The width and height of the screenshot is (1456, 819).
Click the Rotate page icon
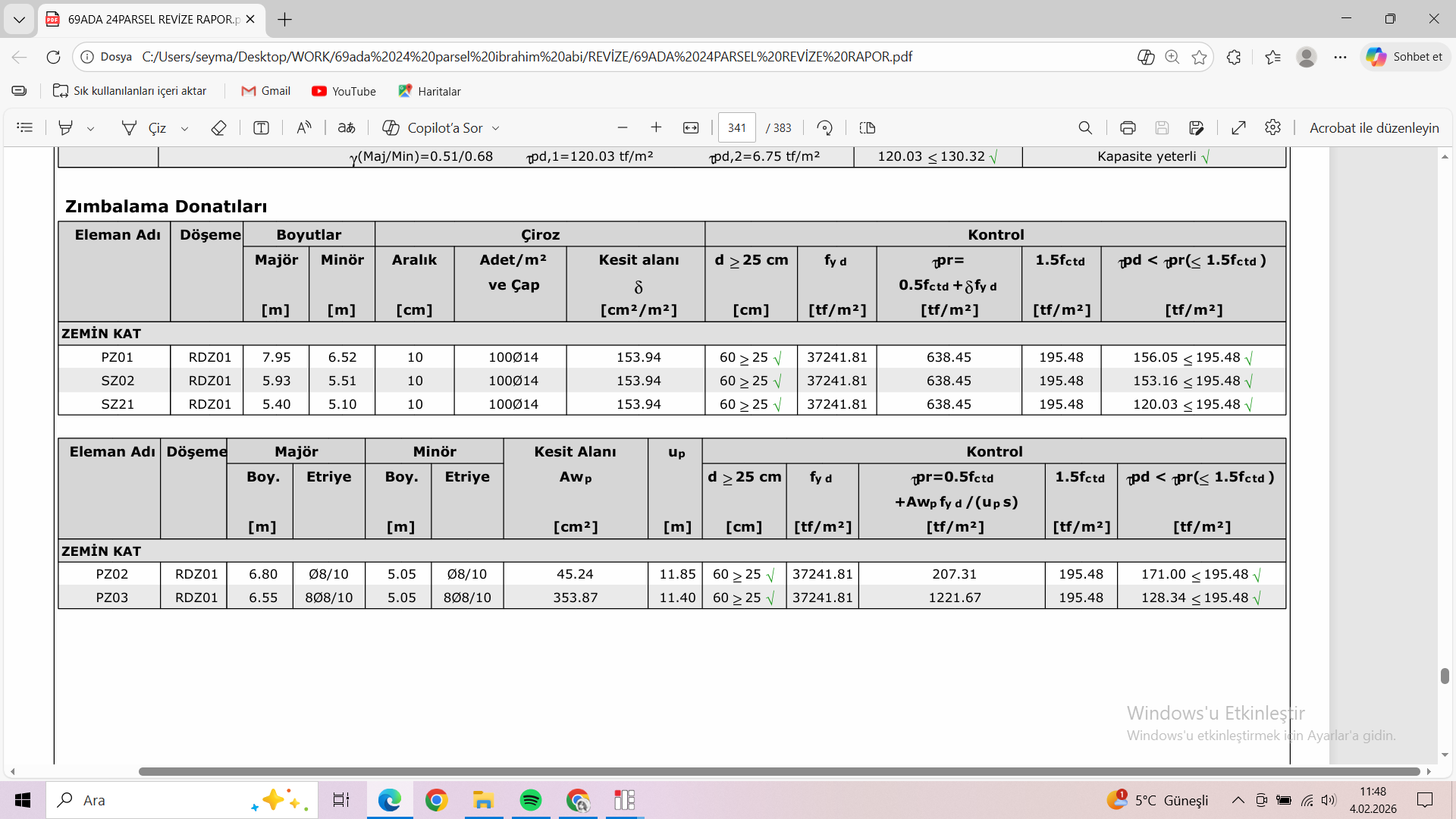(824, 128)
